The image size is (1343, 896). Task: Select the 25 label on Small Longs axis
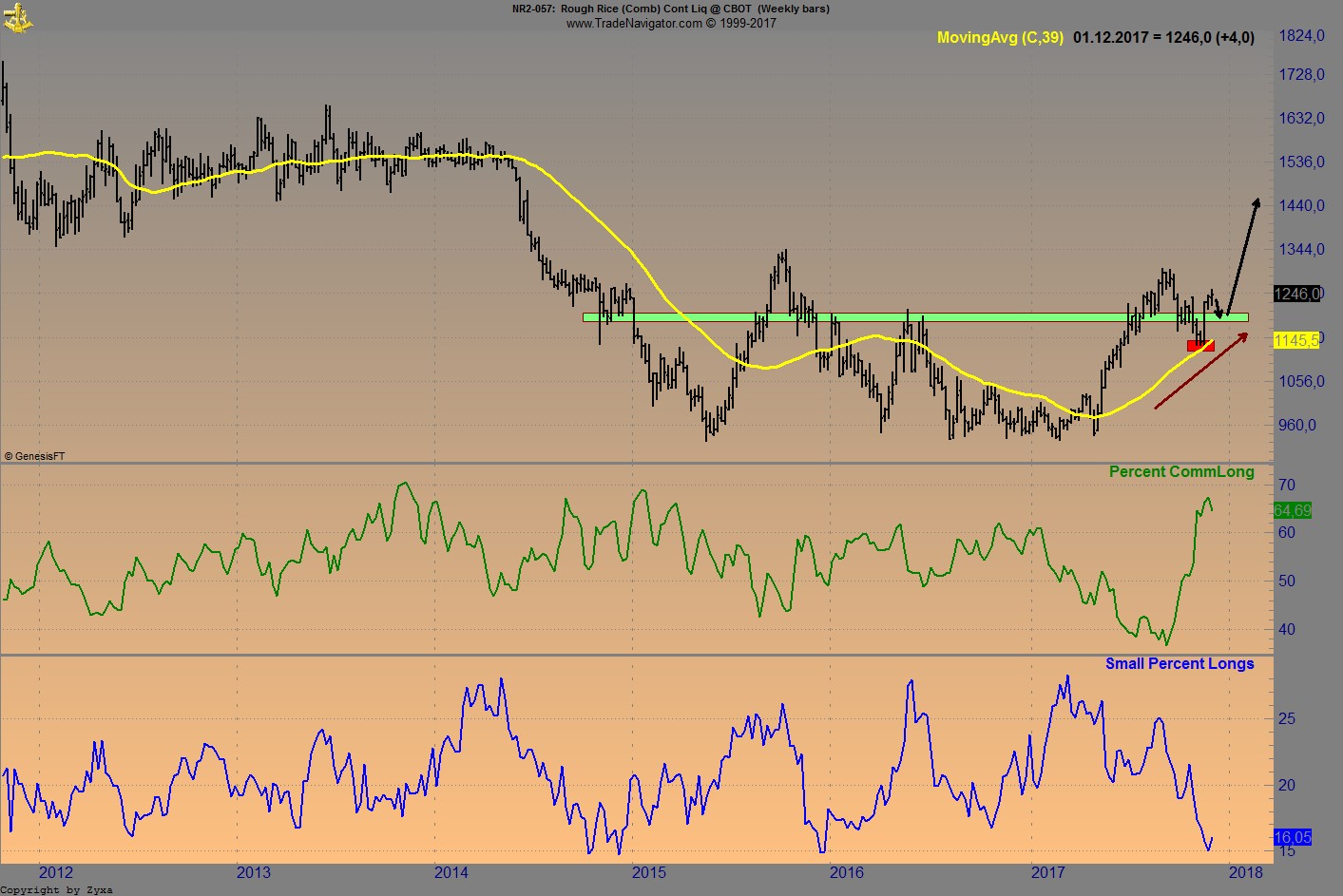click(x=1287, y=719)
